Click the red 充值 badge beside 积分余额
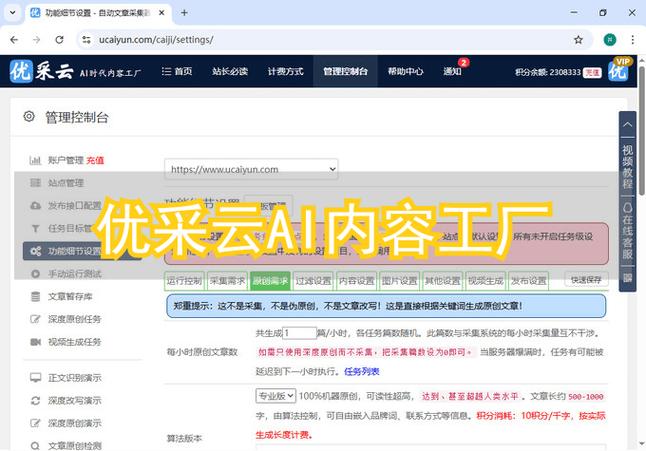Viewport: 646px width, 451px height. [x=592, y=72]
